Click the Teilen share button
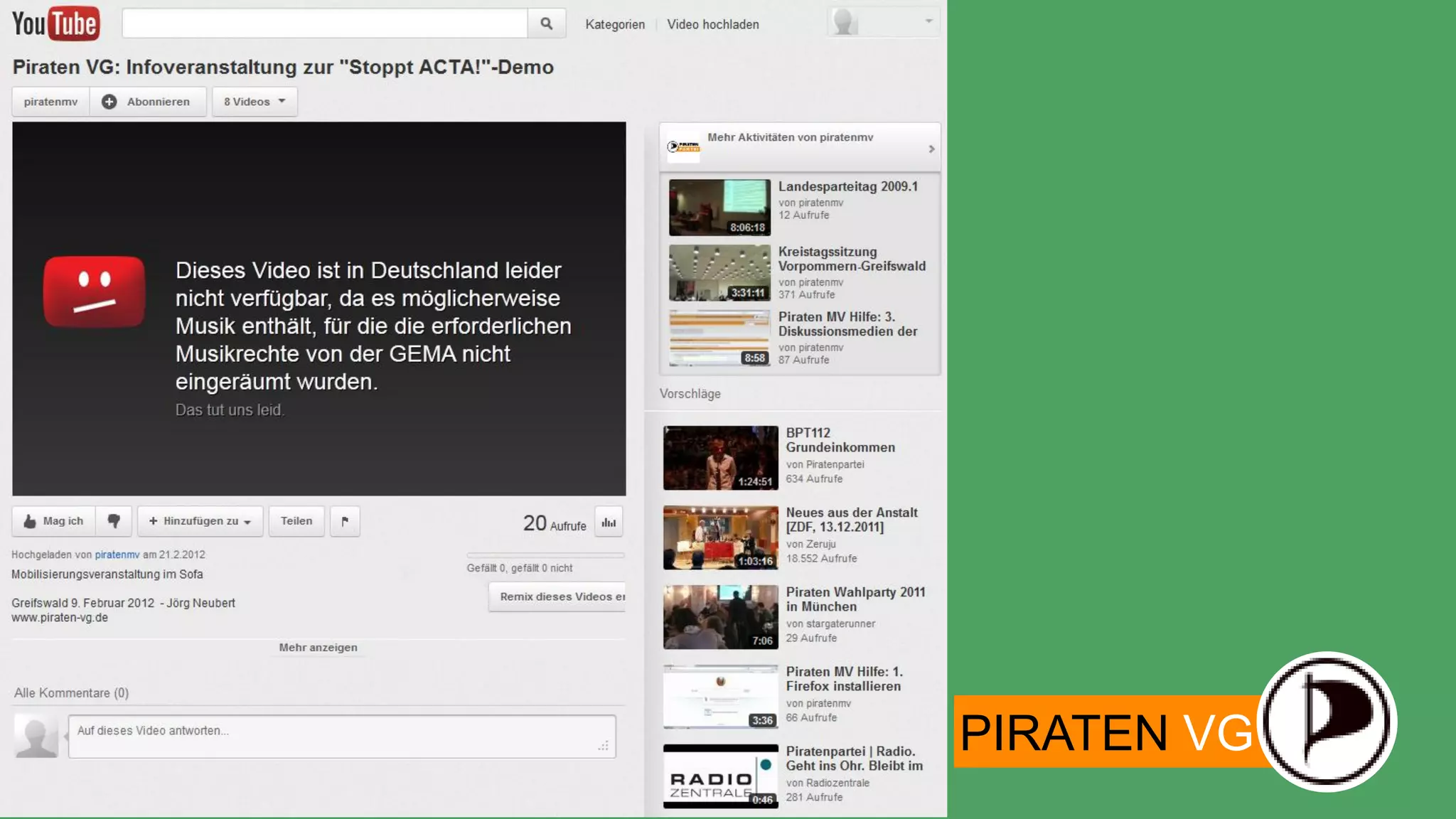 [x=296, y=521]
